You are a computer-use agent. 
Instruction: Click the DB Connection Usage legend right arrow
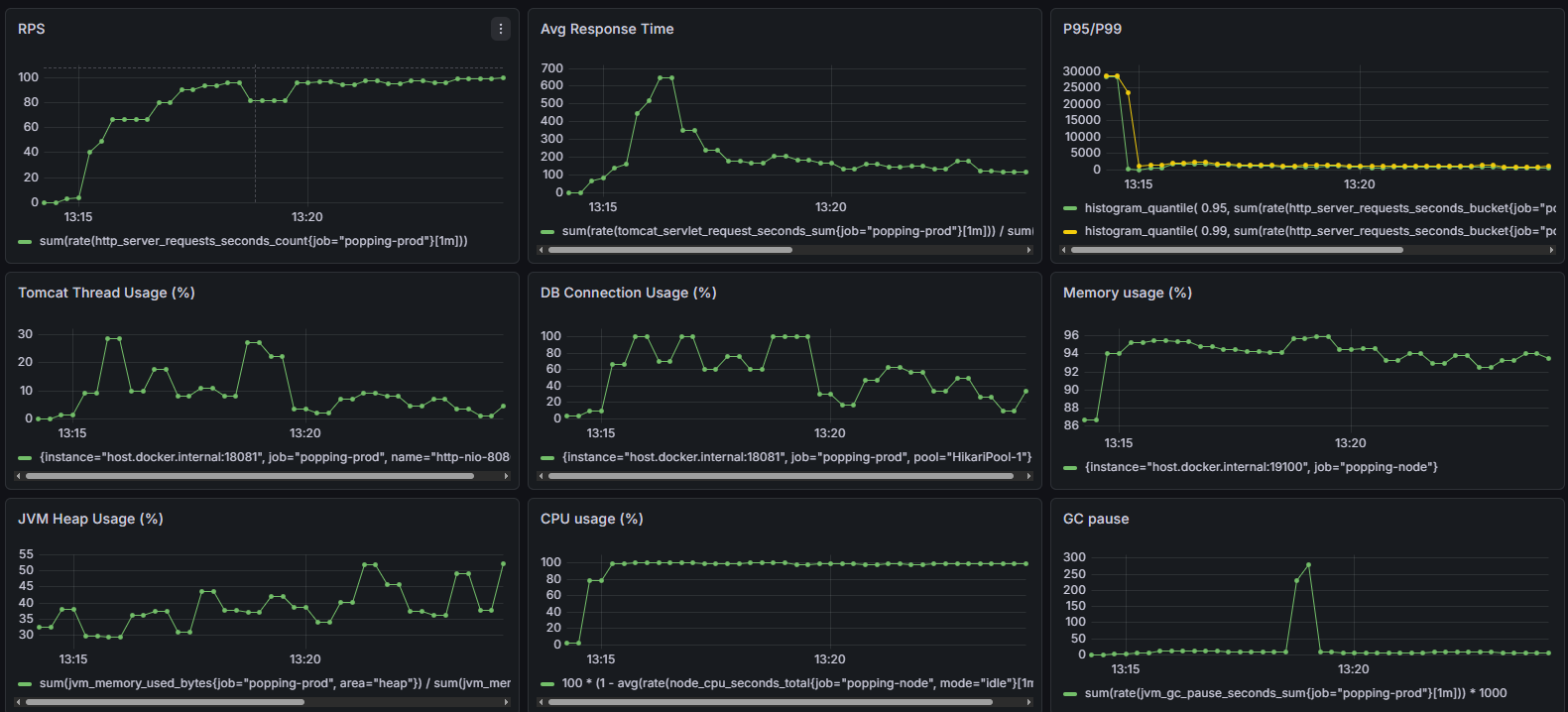1028,476
